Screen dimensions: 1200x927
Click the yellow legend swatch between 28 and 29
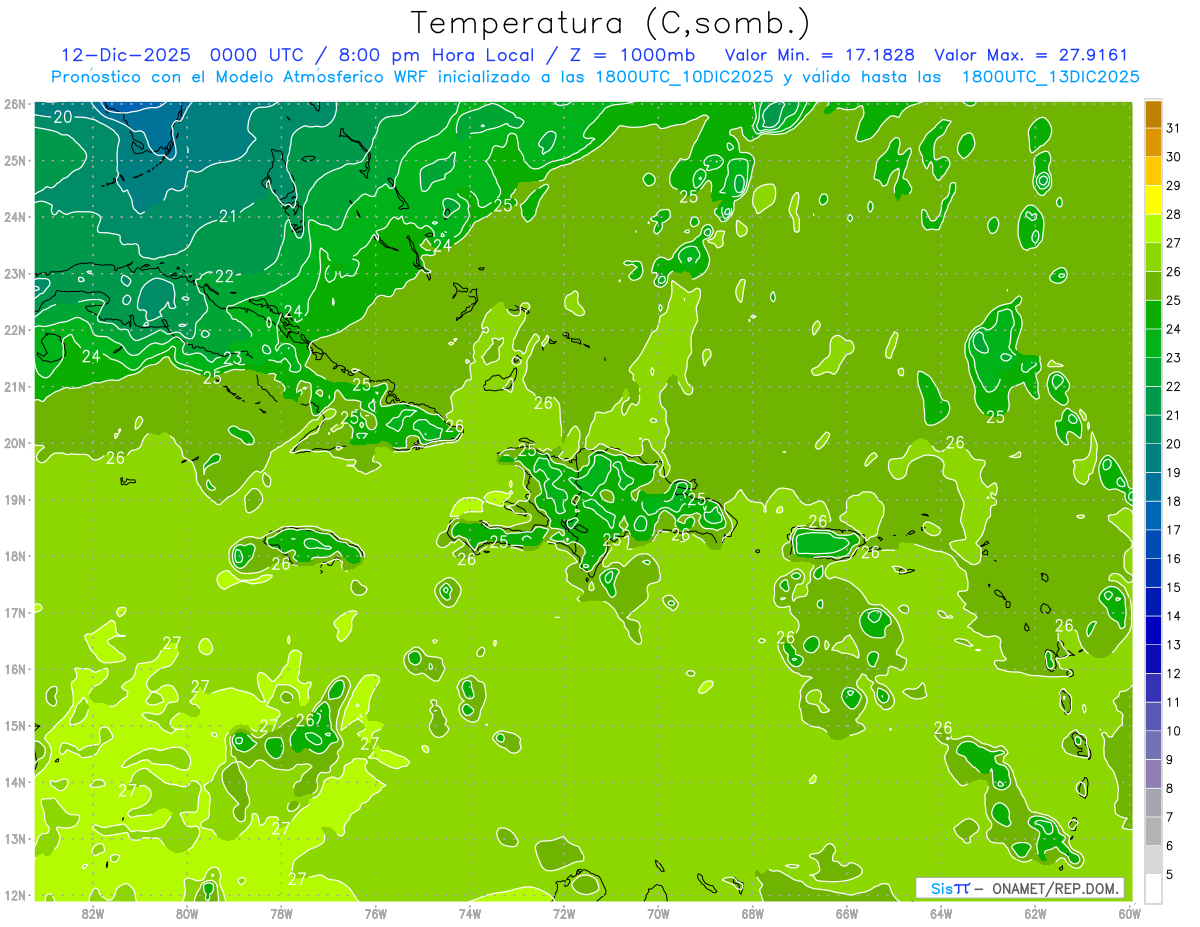point(1153,200)
